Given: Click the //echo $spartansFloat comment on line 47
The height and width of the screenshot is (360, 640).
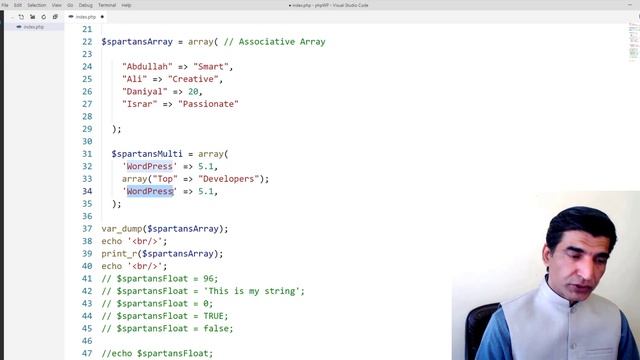Looking at the screenshot, I should point(157,353).
